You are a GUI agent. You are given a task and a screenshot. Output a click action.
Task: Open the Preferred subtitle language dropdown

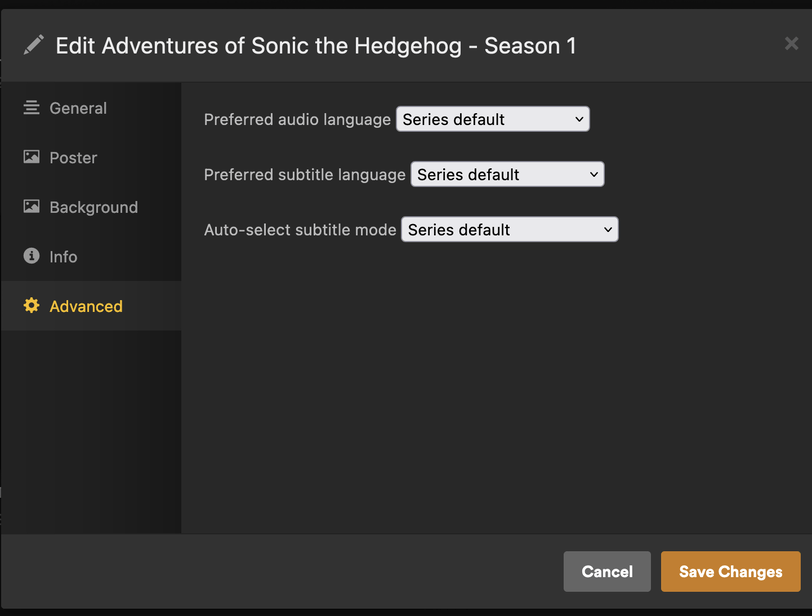tap(507, 174)
